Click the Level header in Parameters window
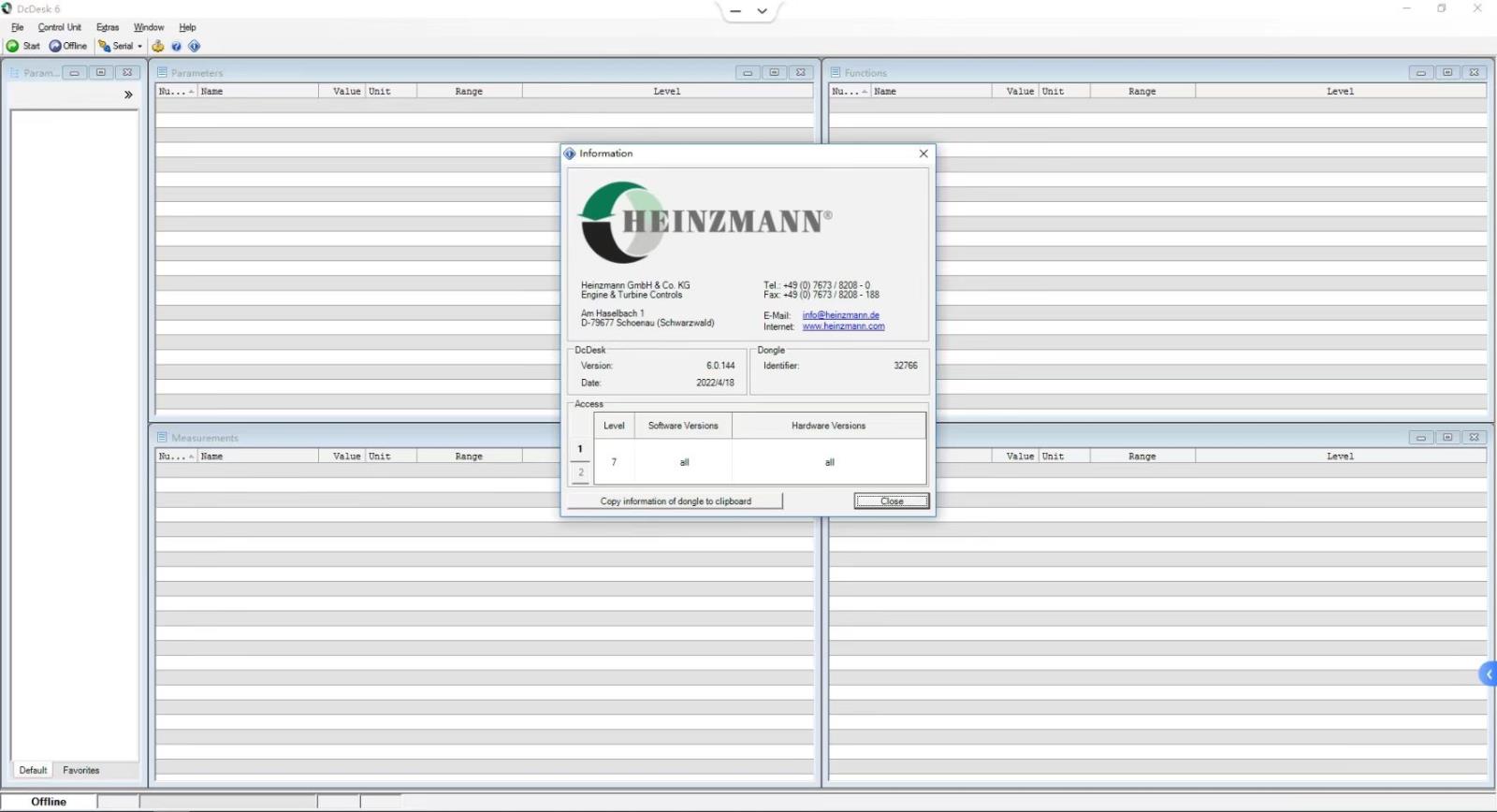1497x812 pixels. [x=667, y=92]
